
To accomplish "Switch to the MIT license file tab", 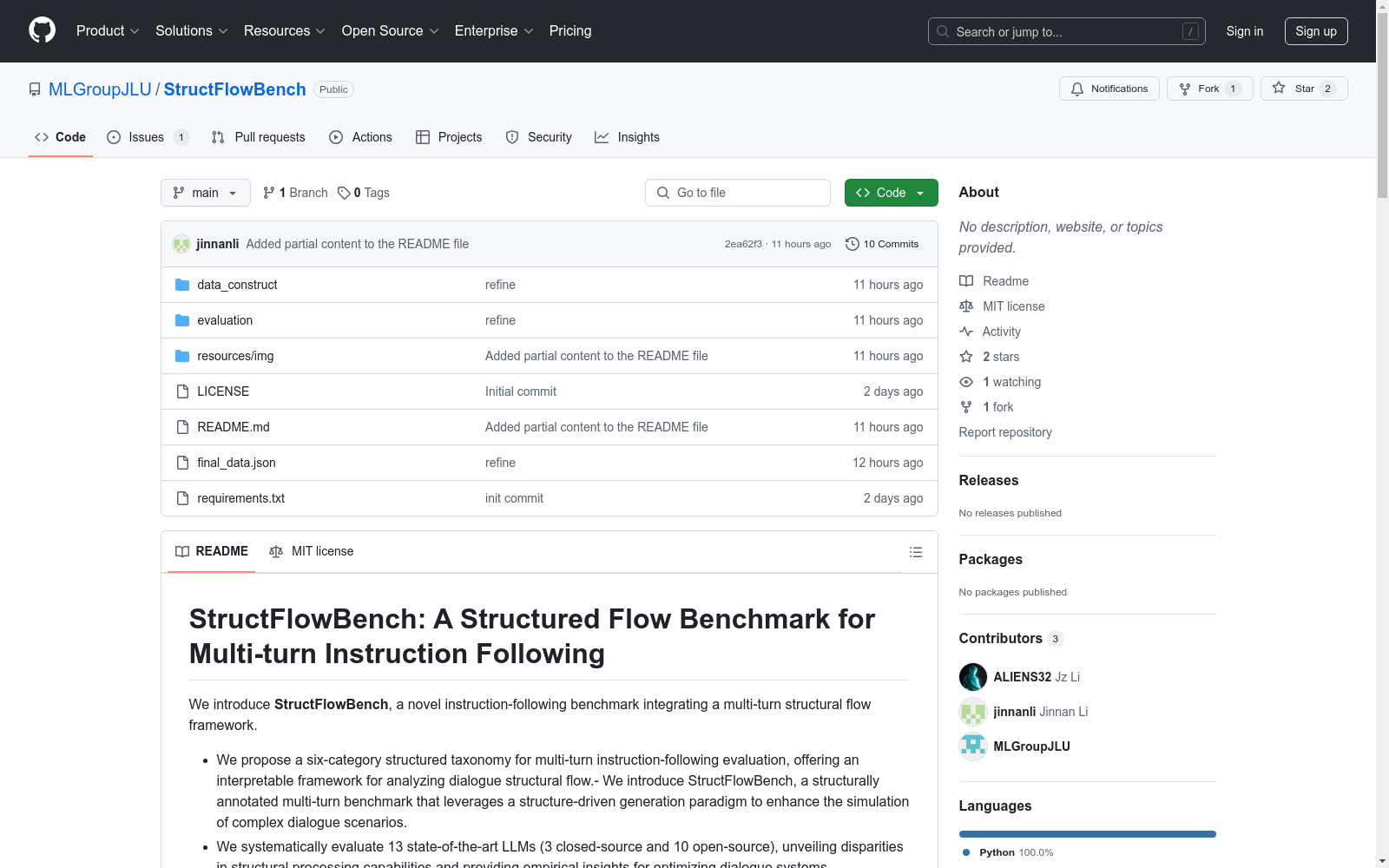I will (312, 552).
